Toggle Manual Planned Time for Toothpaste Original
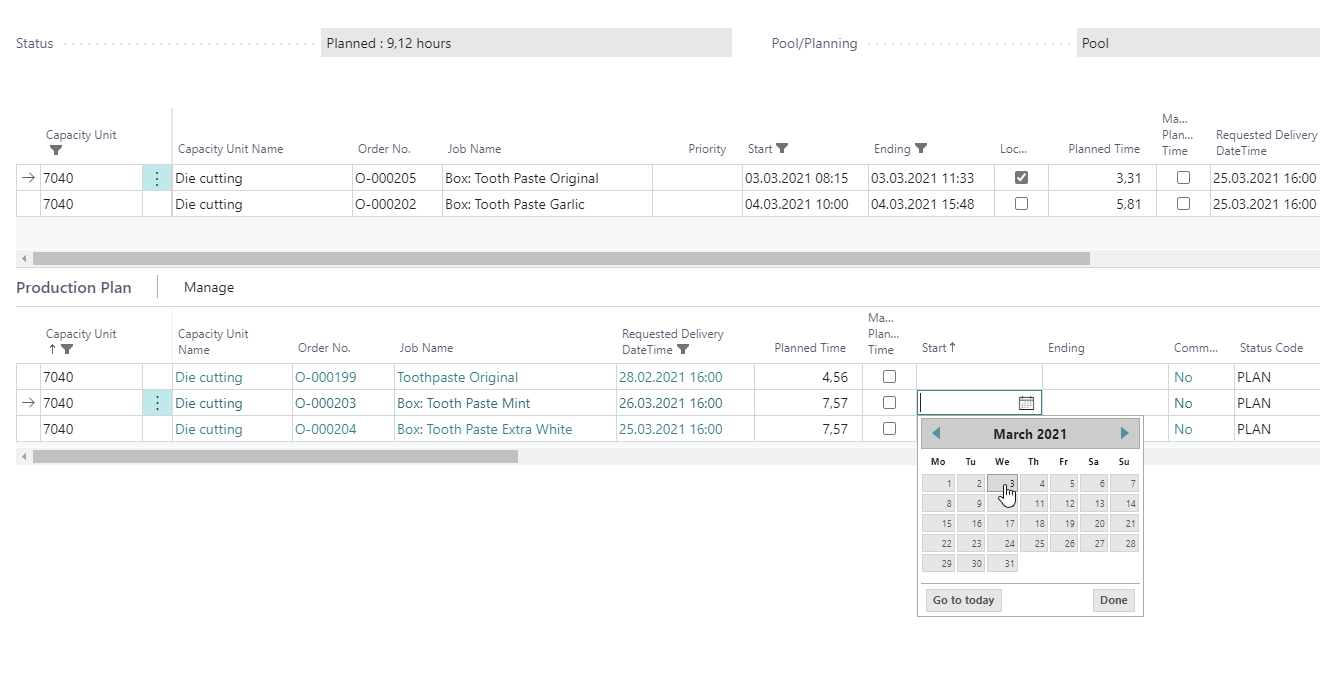Viewport: 1320px width, 690px height. tap(889, 376)
